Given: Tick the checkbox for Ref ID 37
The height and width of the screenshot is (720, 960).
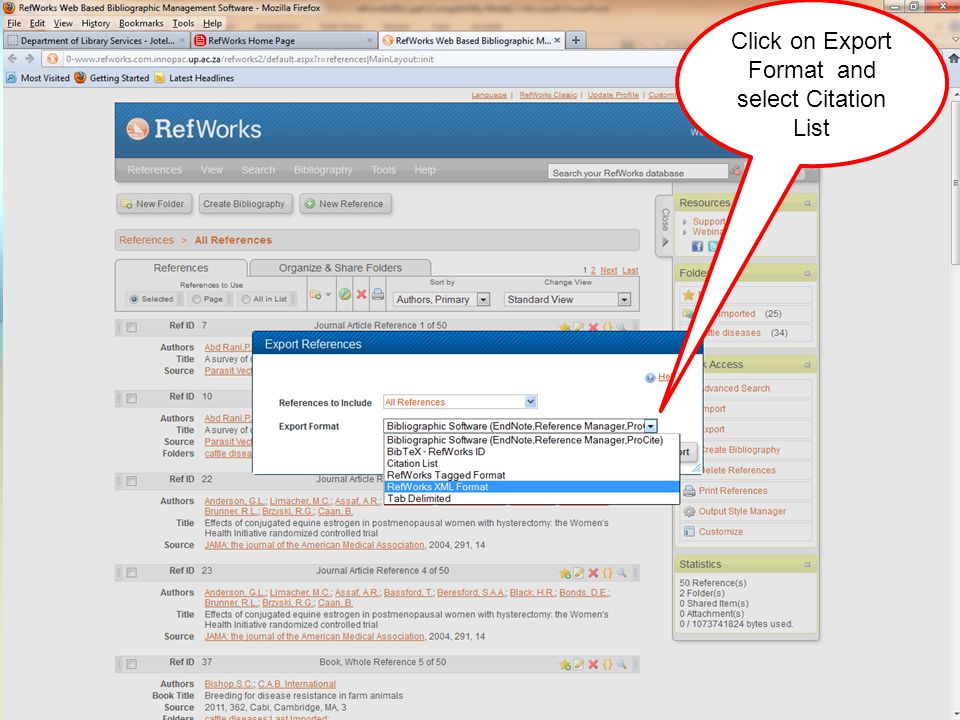Looking at the screenshot, I should click(x=132, y=664).
